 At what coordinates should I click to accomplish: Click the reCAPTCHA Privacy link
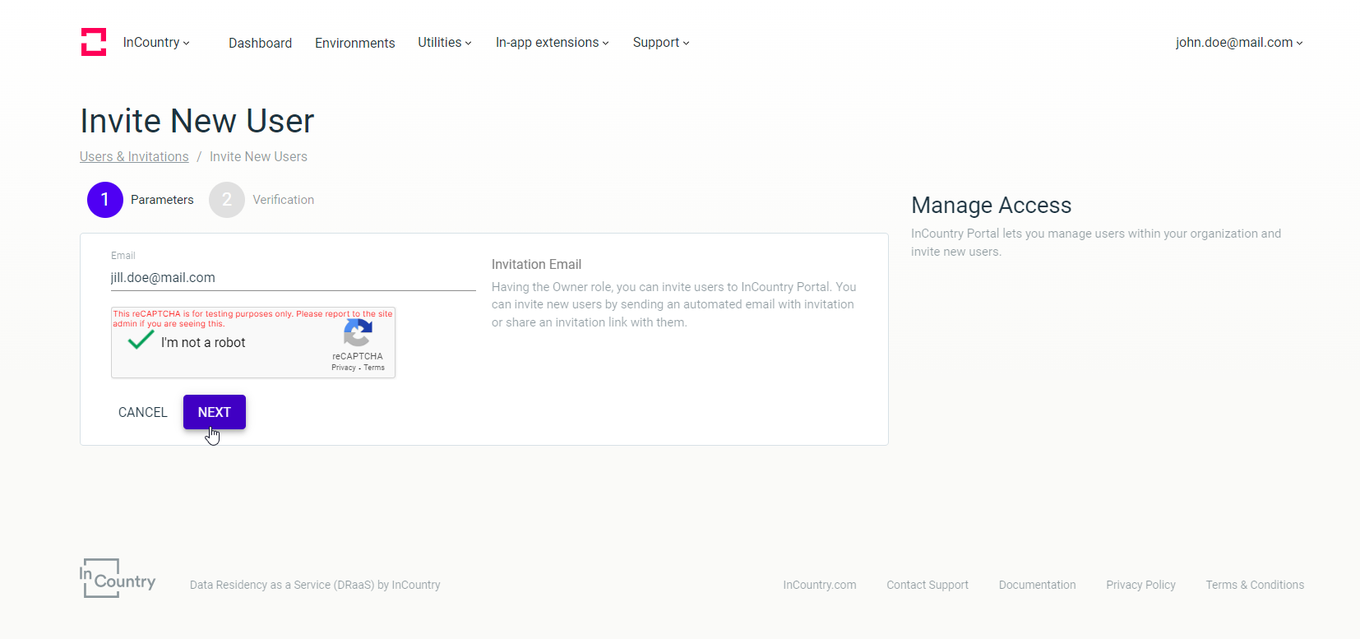click(x=344, y=367)
